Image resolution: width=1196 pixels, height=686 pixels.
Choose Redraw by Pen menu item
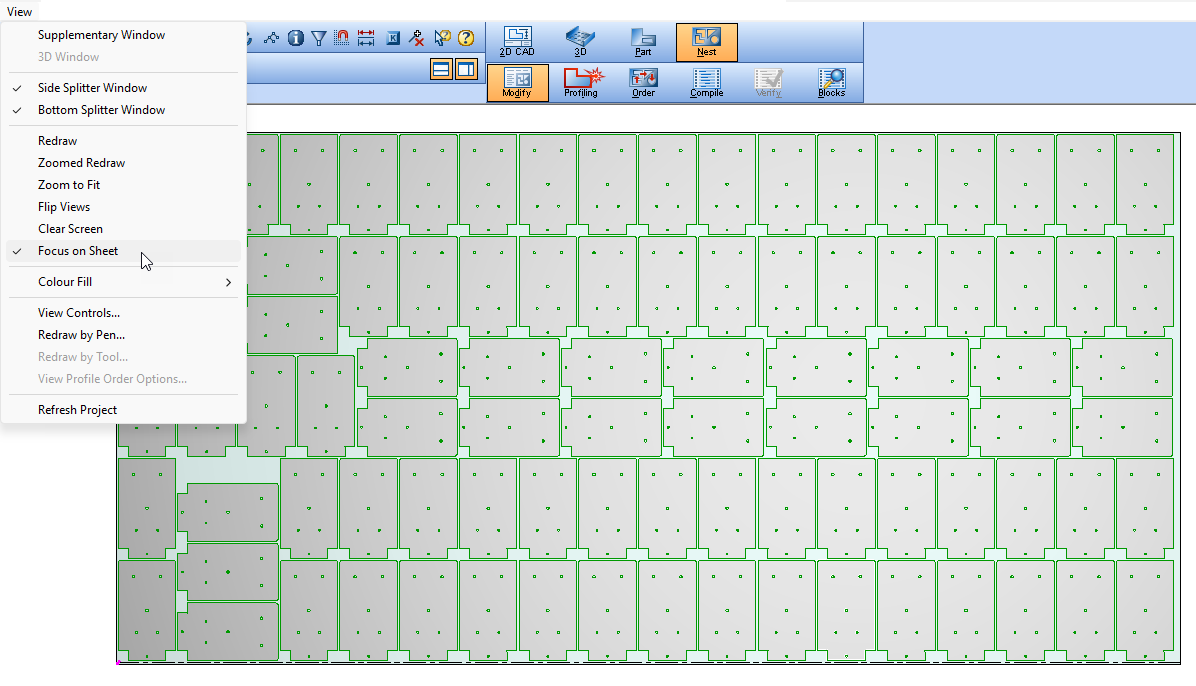coord(124,335)
